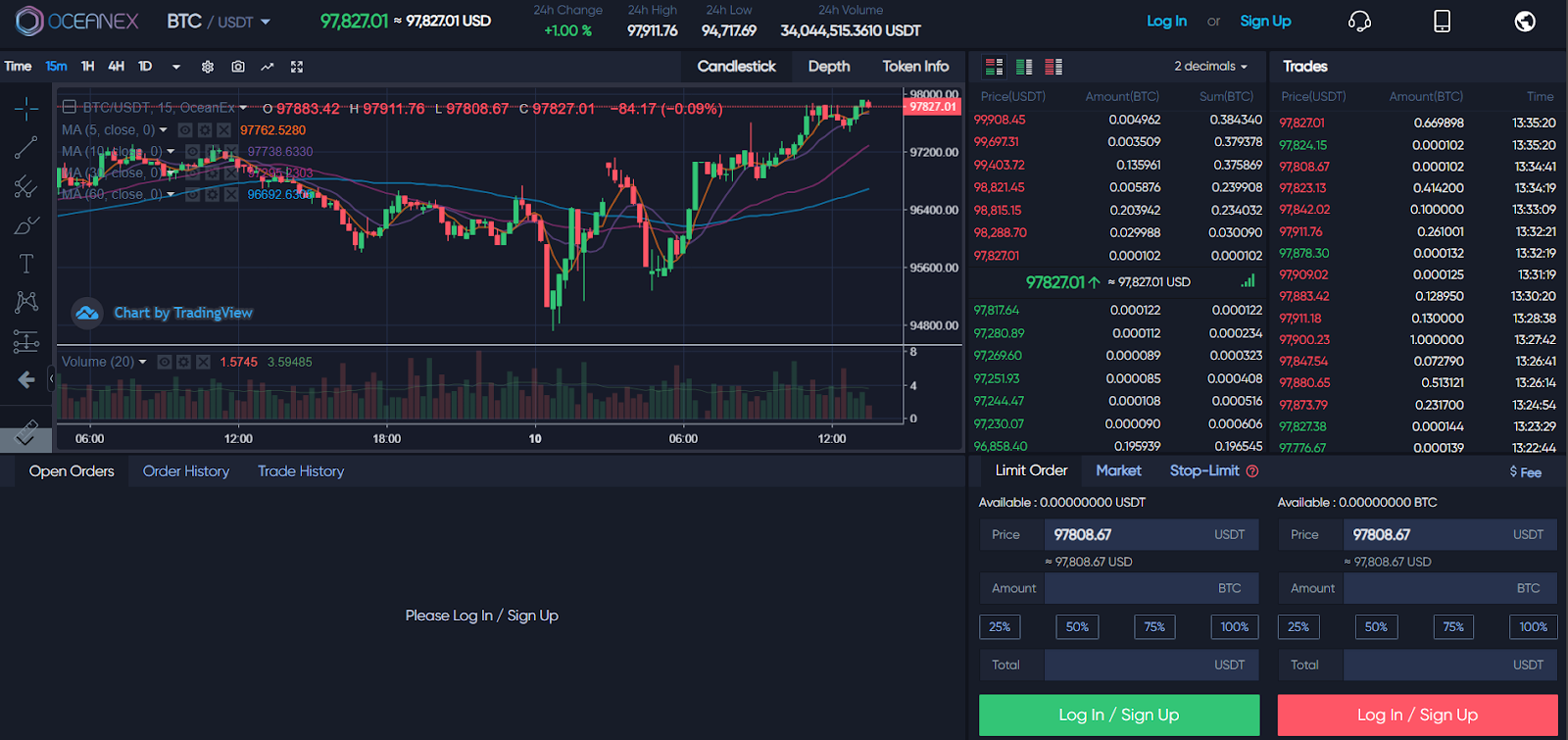1568x740 pixels.
Task: Remove the MA (60, close, 0) indicator
Action: [x=231, y=194]
